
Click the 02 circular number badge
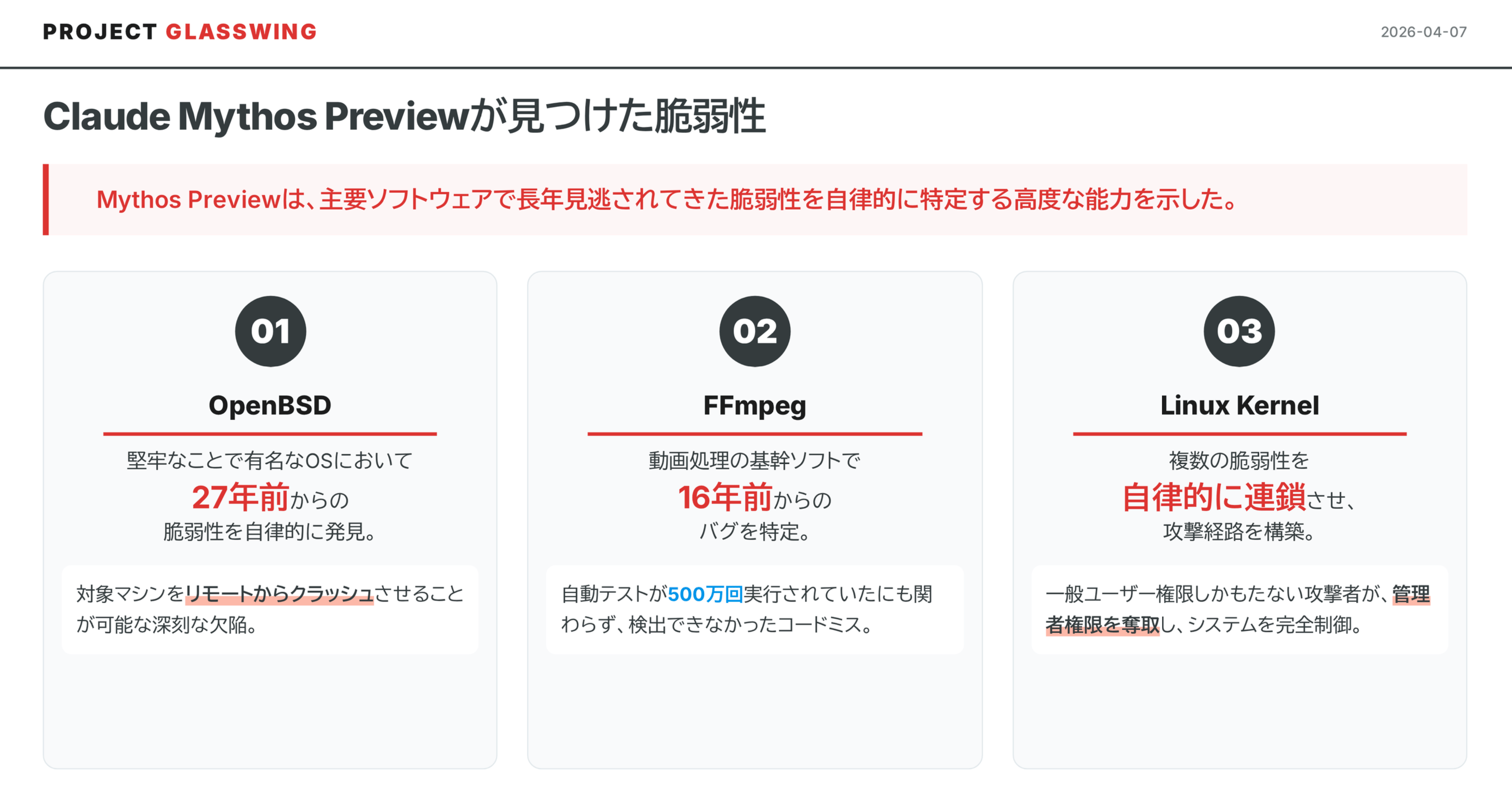pyautogui.click(x=755, y=331)
